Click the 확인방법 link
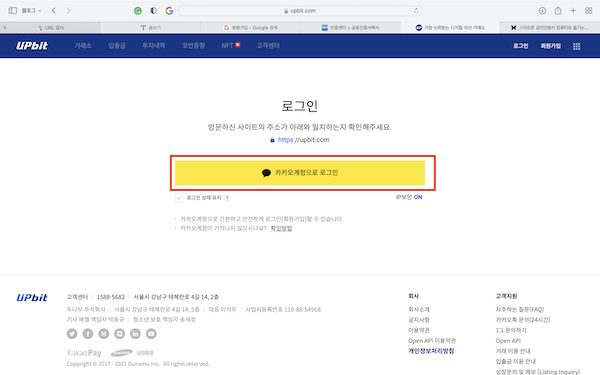 pyautogui.click(x=281, y=228)
